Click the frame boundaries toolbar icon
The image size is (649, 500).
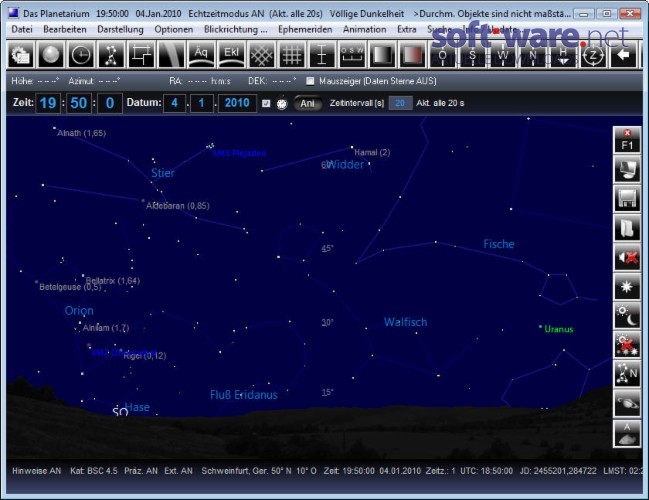click(x=142, y=55)
